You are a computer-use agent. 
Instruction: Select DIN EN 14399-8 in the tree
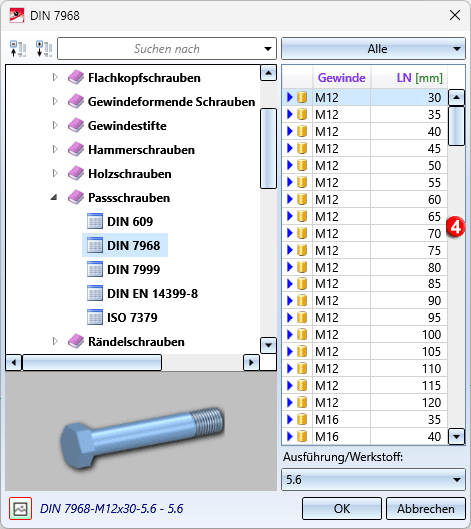(153, 294)
